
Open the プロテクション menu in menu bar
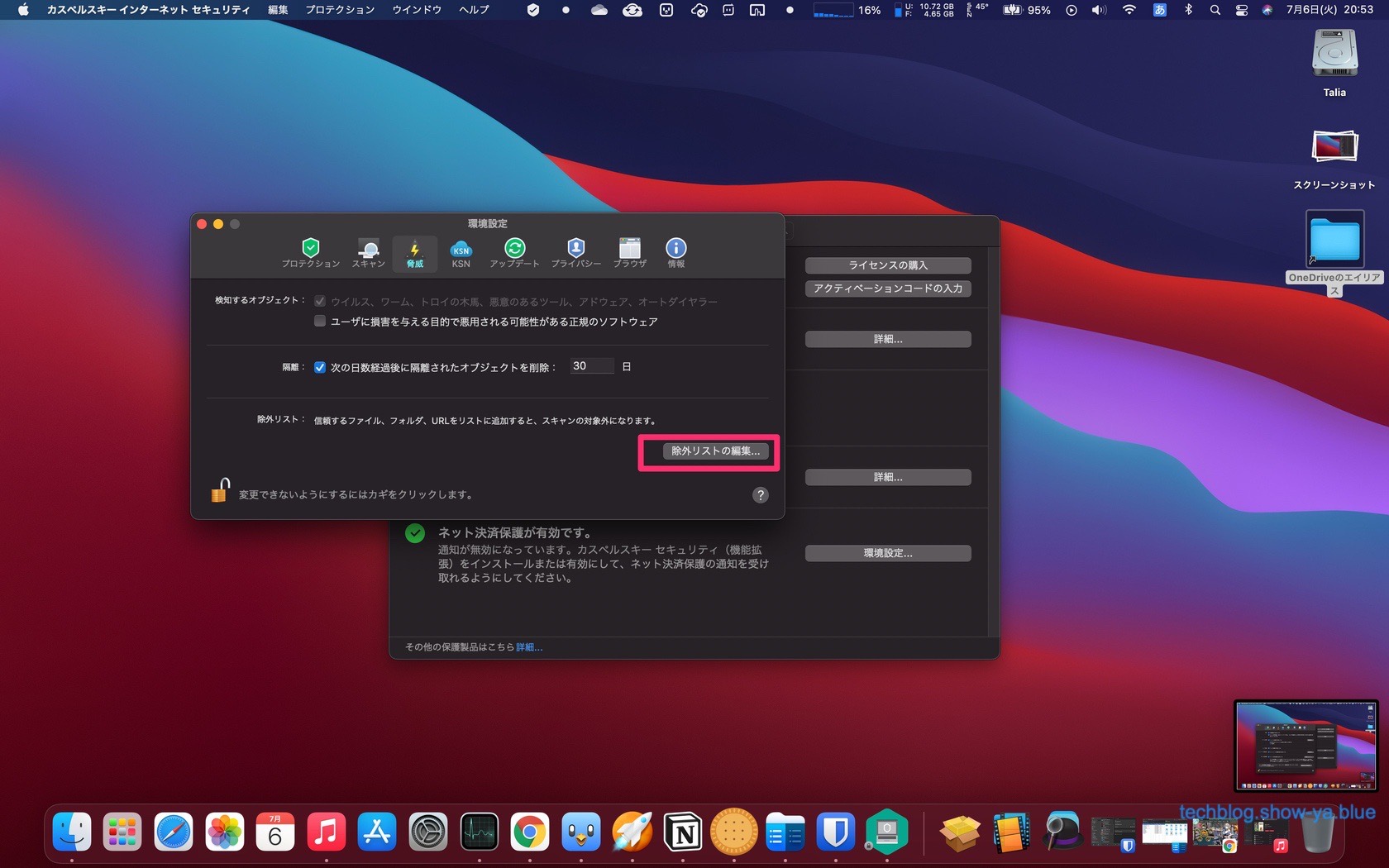(x=340, y=10)
